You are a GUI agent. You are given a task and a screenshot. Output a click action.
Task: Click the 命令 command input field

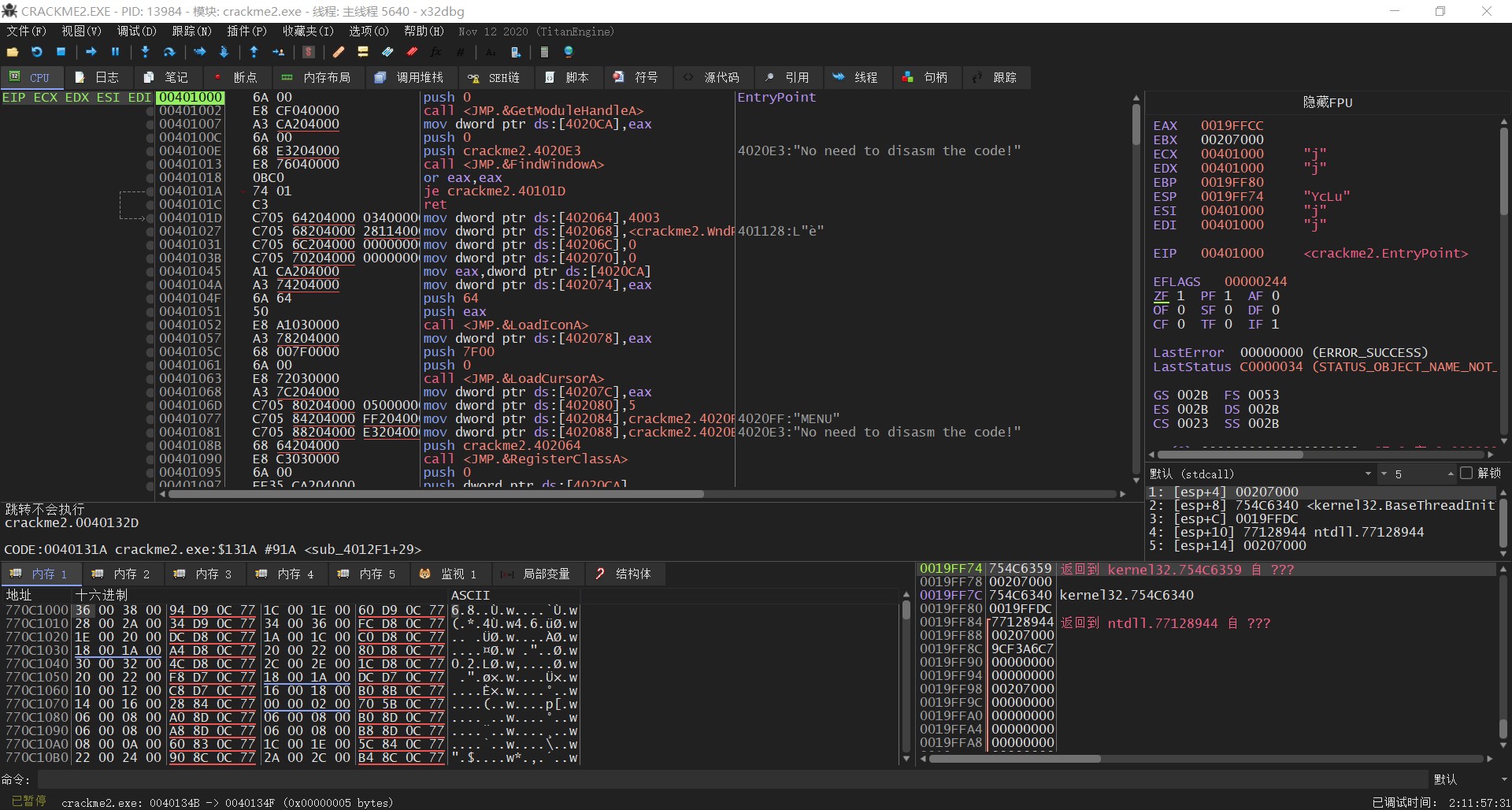732,779
